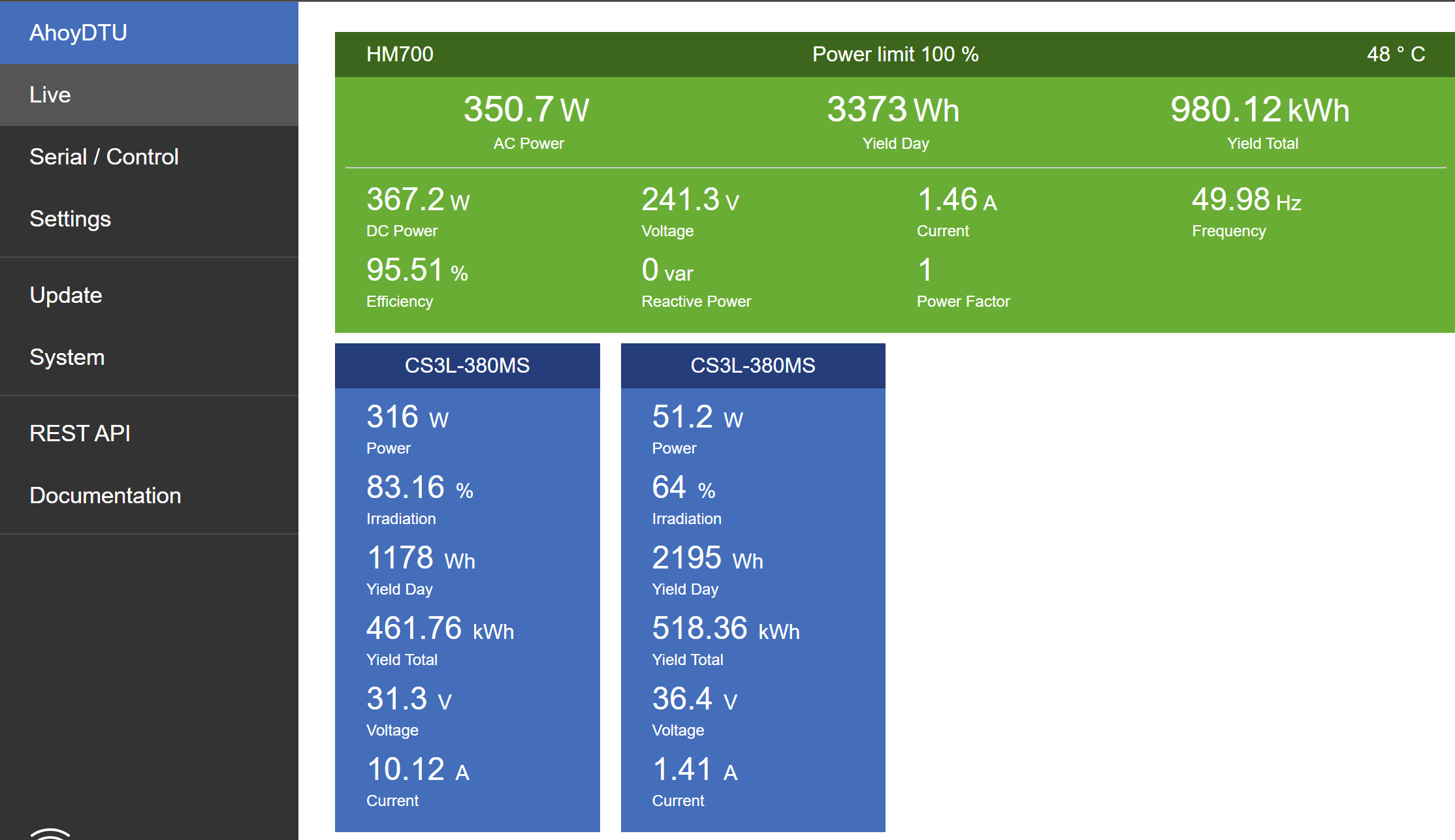This screenshot has height=840, width=1455.
Task: Select the Live menu item
Action: coord(50,95)
